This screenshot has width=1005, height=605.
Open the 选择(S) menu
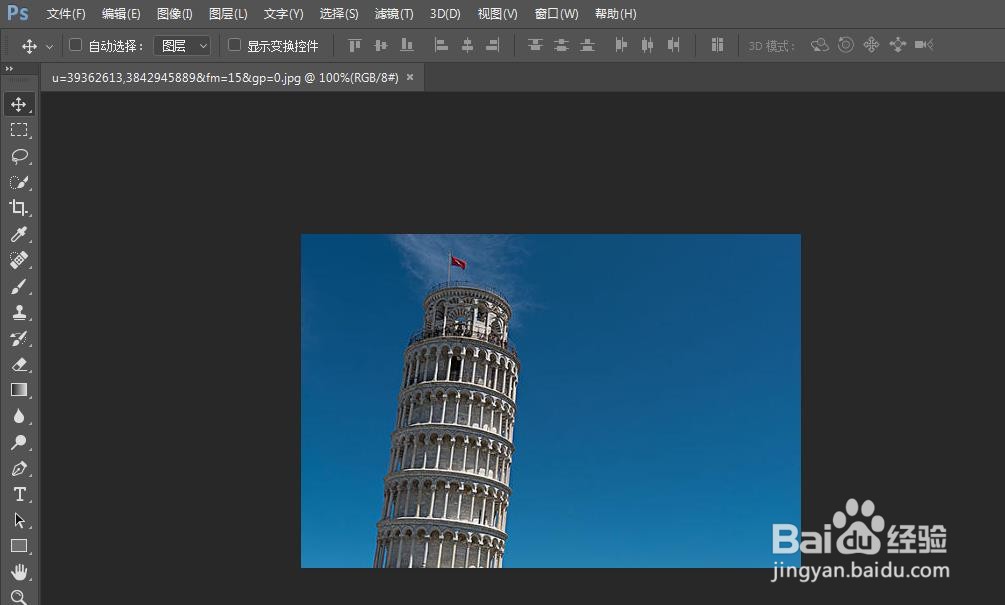tap(339, 13)
